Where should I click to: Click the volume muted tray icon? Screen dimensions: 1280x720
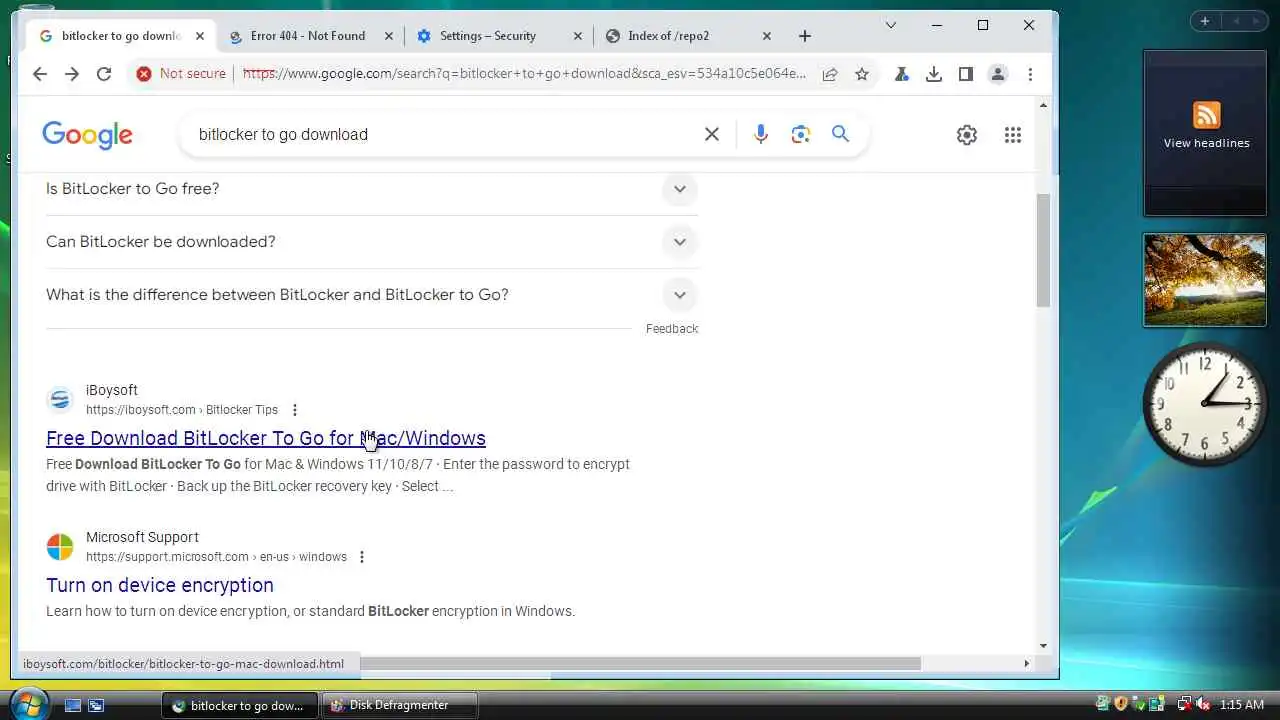[1203, 705]
